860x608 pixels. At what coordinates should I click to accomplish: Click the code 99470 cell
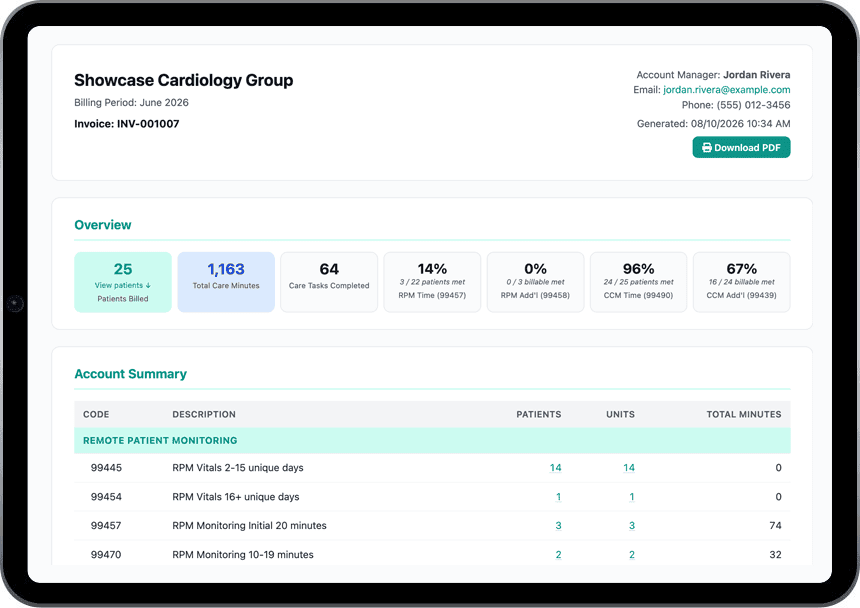pyautogui.click(x=106, y=554)
